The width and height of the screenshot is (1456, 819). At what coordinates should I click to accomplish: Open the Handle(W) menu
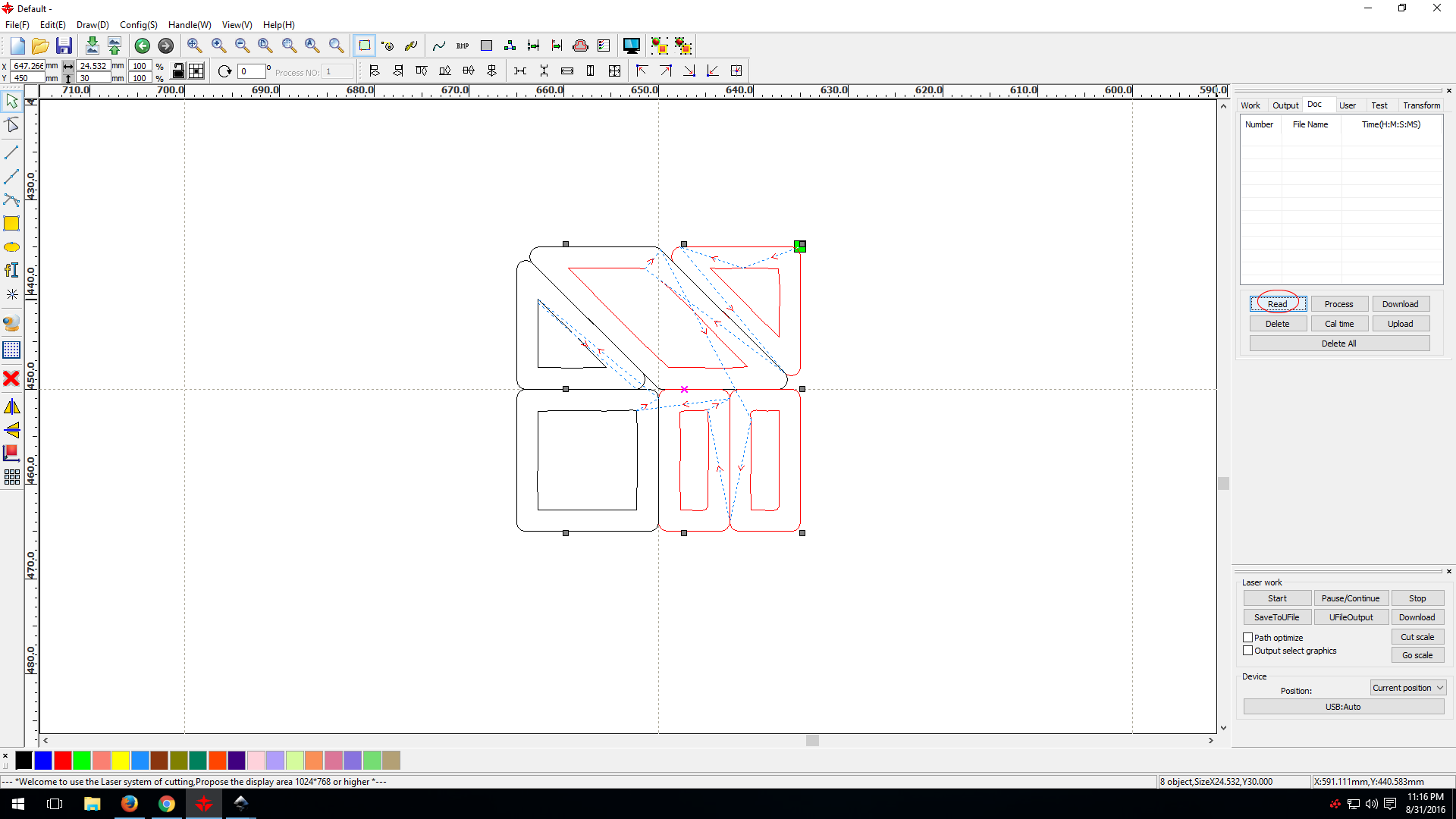190,25
